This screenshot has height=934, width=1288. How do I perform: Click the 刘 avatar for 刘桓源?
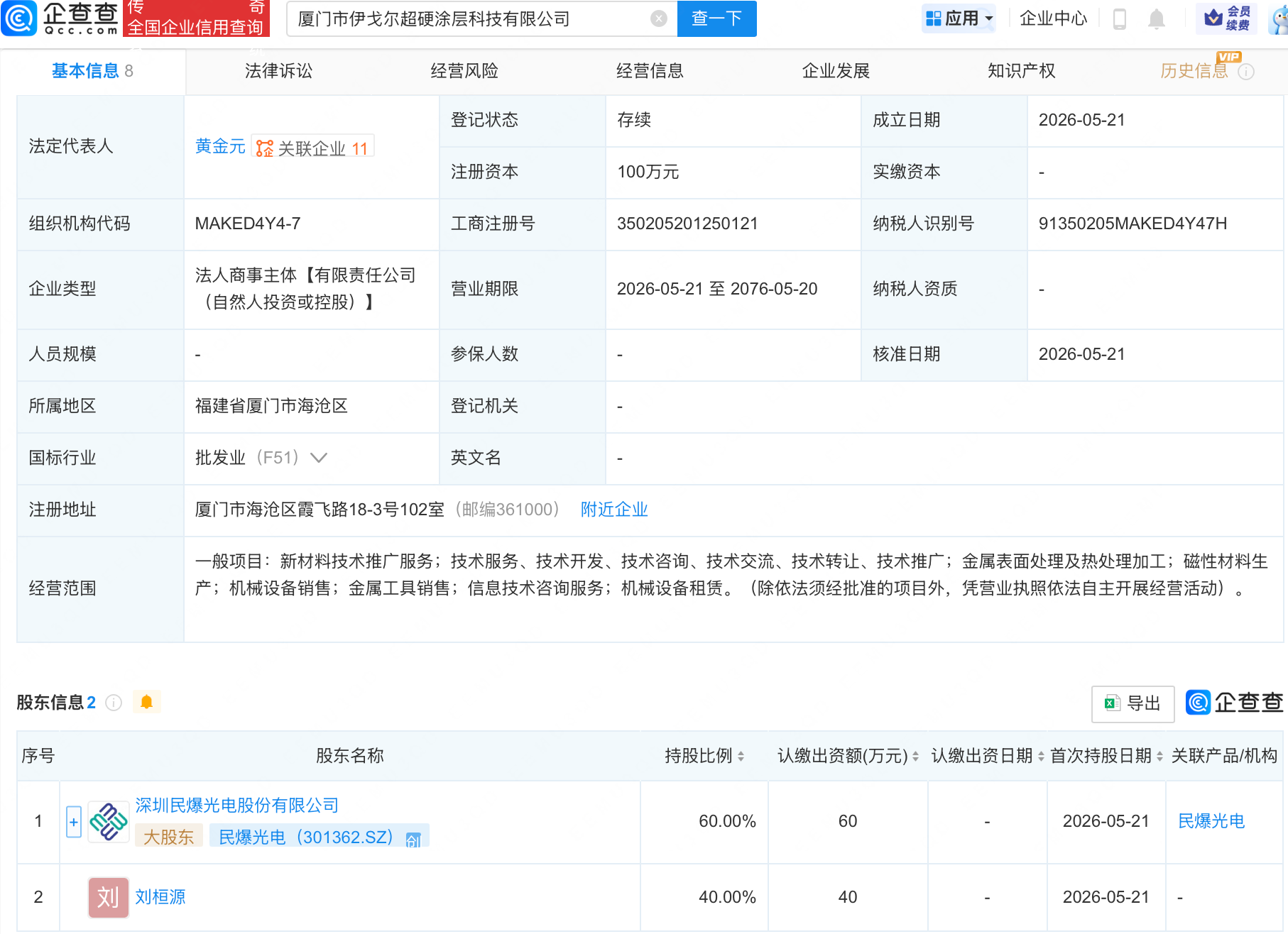tap(109, 897)
